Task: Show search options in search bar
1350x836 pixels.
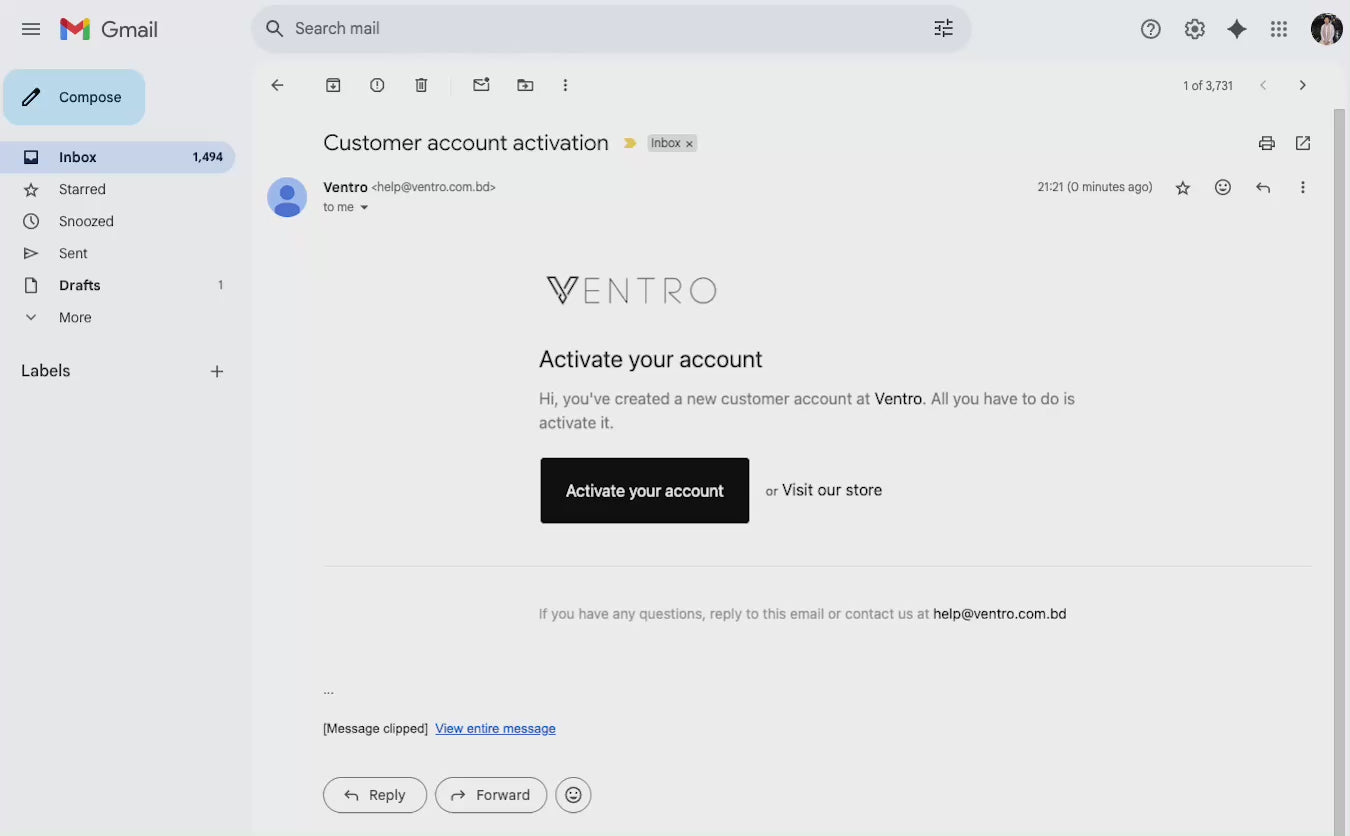Action: [943, 29]
